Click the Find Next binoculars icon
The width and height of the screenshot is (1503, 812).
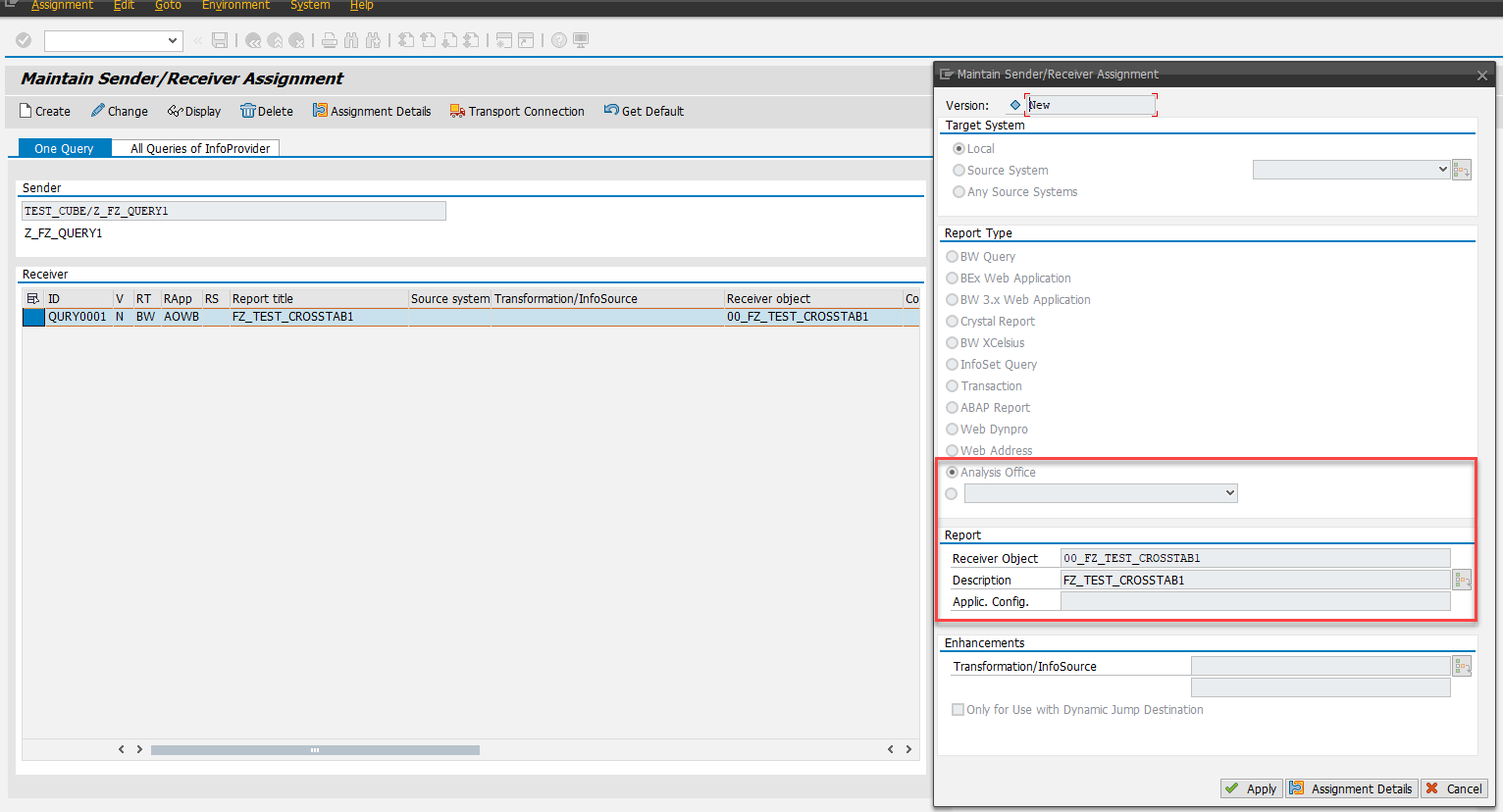373,40
